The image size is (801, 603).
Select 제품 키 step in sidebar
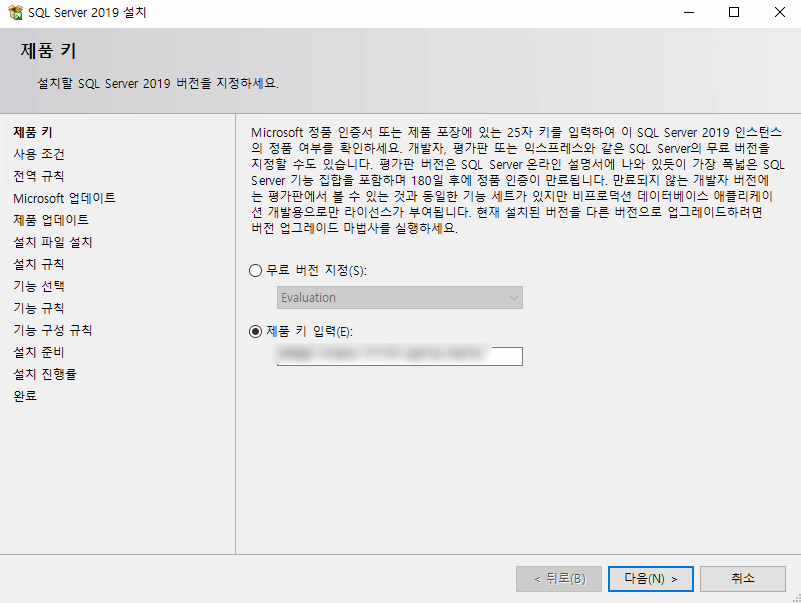[x=33, y=132]
